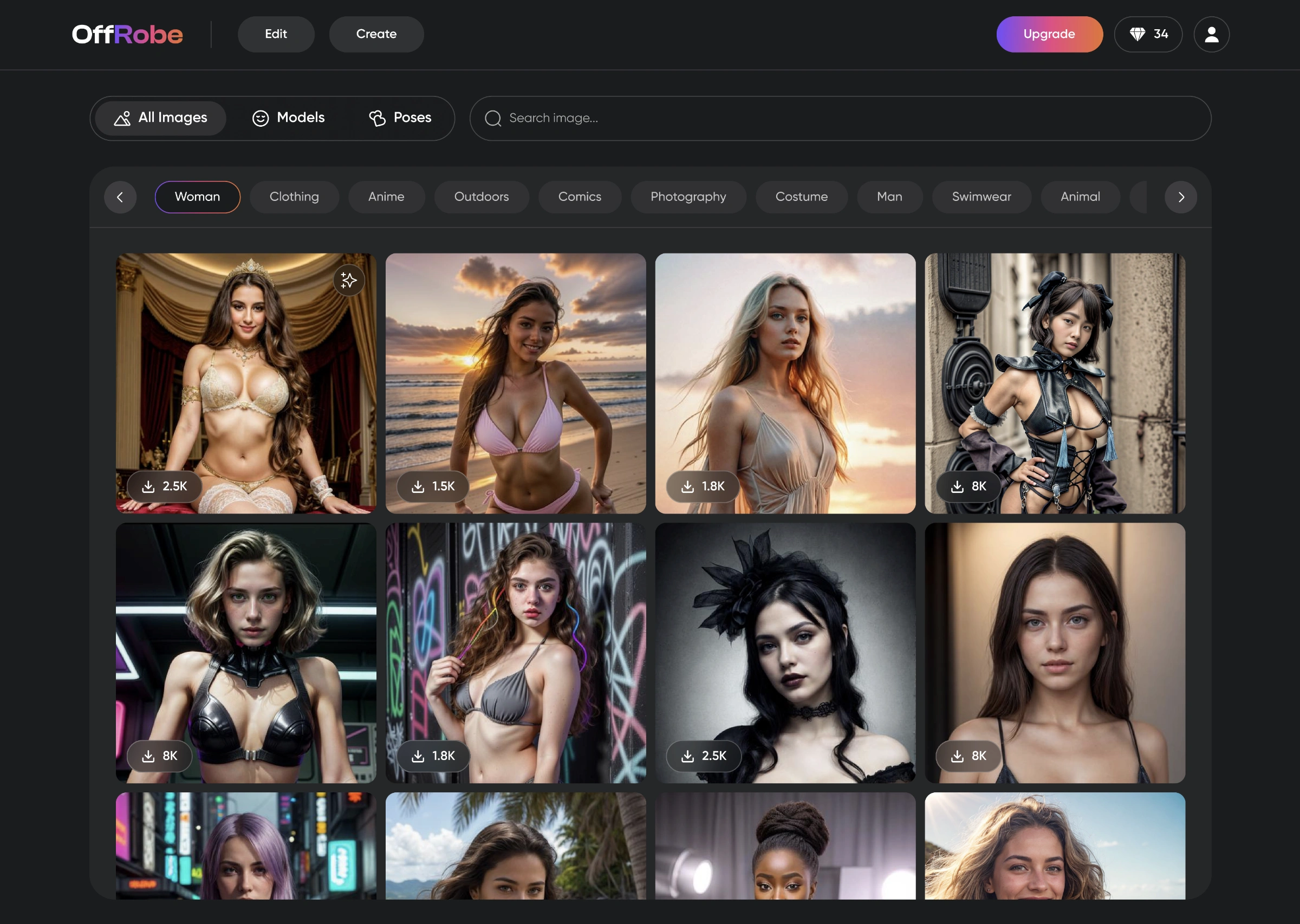The width and height of the screenshot is (1300, 924).
Task: Click the search magnifier icon
Action: (493, 119)
